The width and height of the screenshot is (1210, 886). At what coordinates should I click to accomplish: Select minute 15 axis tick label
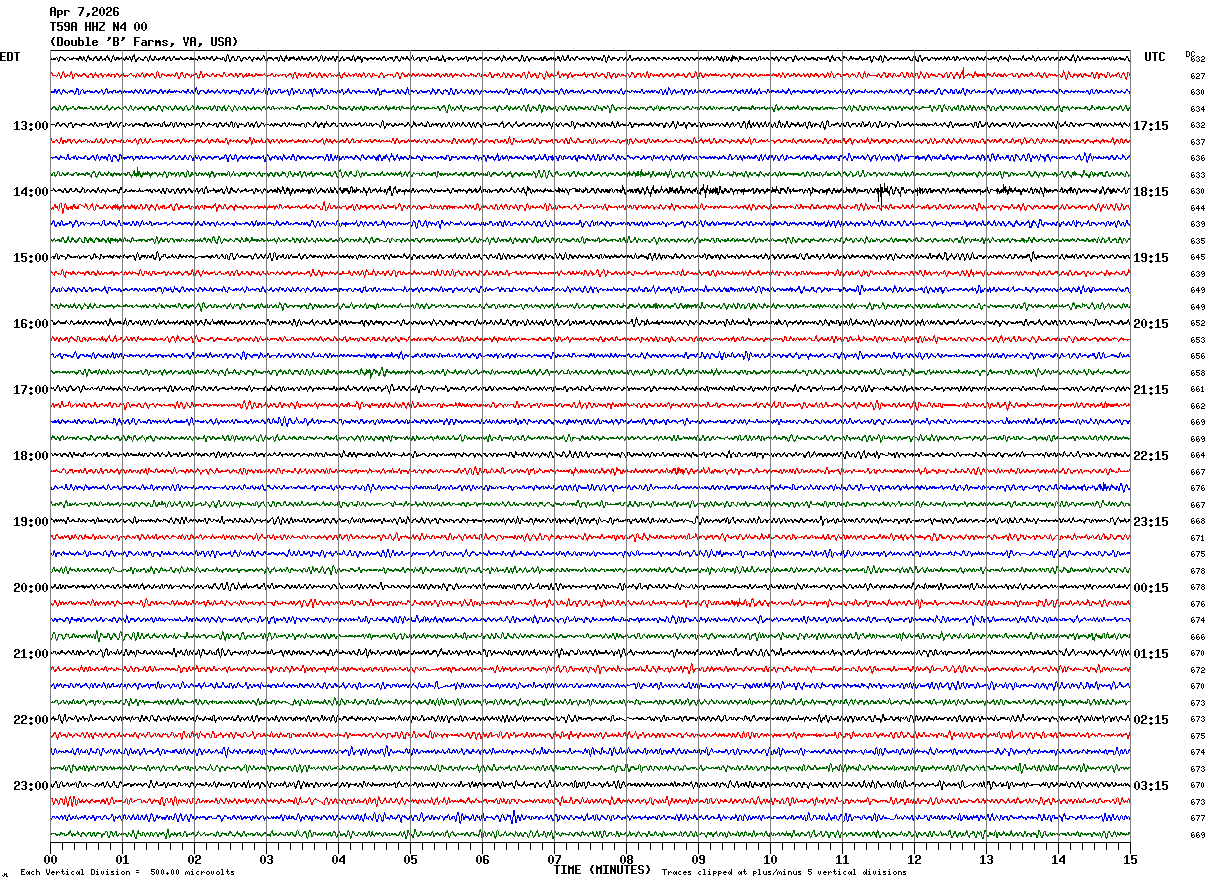click(1129, 860)
